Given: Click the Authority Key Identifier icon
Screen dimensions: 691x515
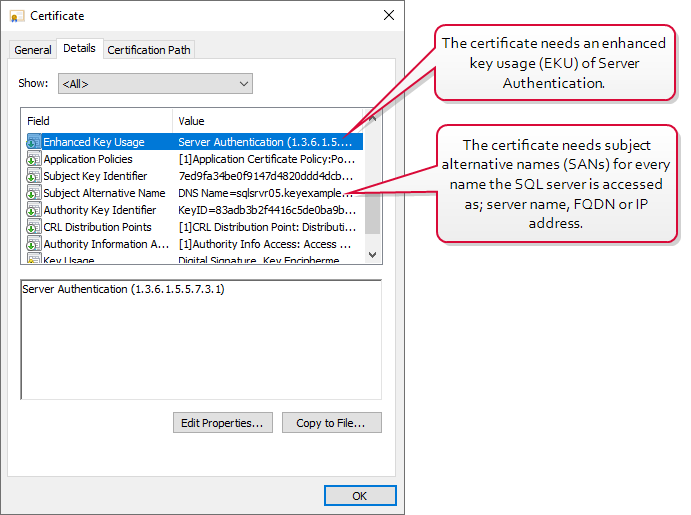Looking at the screenshot, I should [33, 210].
